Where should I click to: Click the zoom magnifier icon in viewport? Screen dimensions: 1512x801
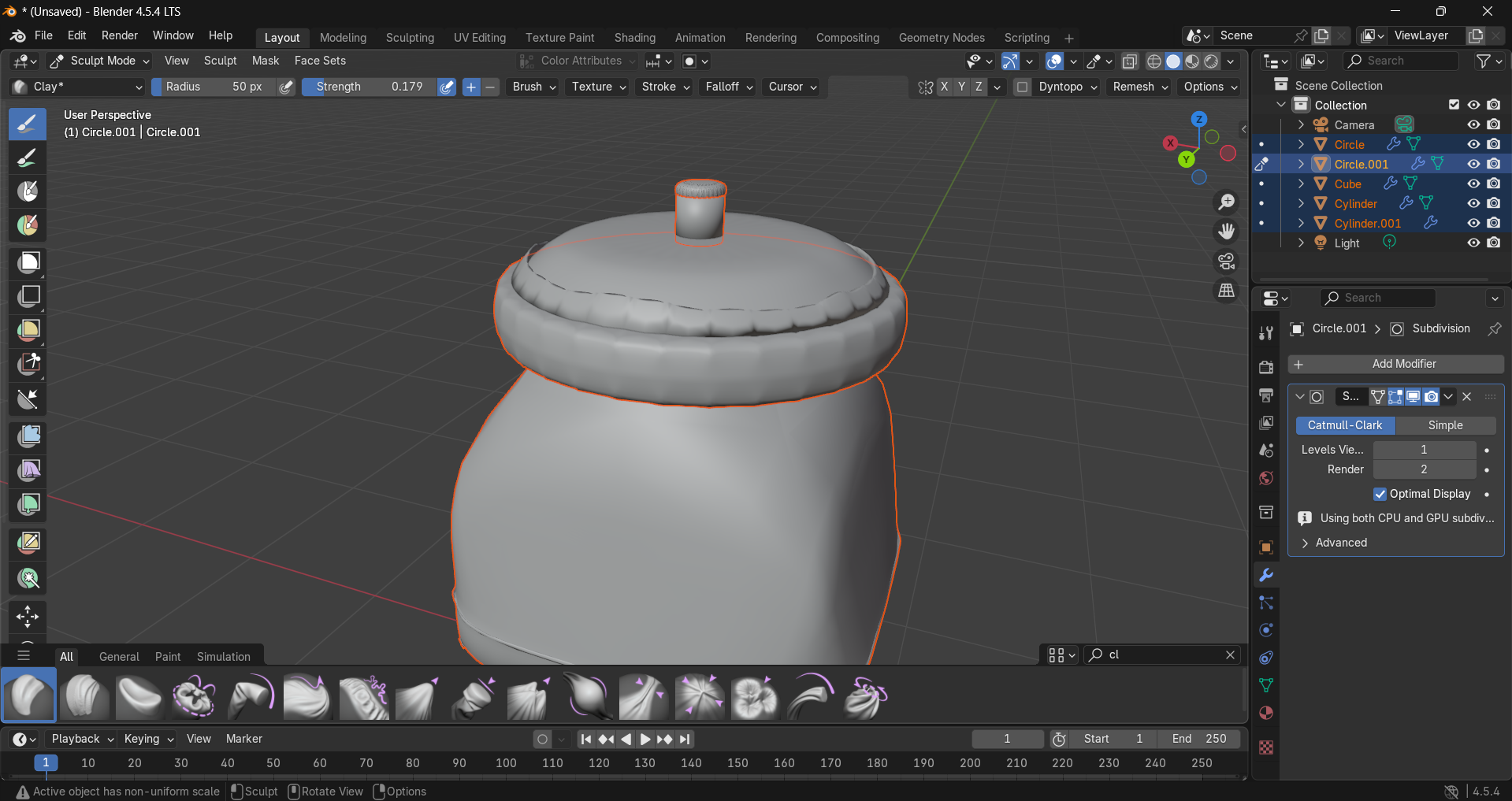pyautogui.click(x=1226, y=202)
